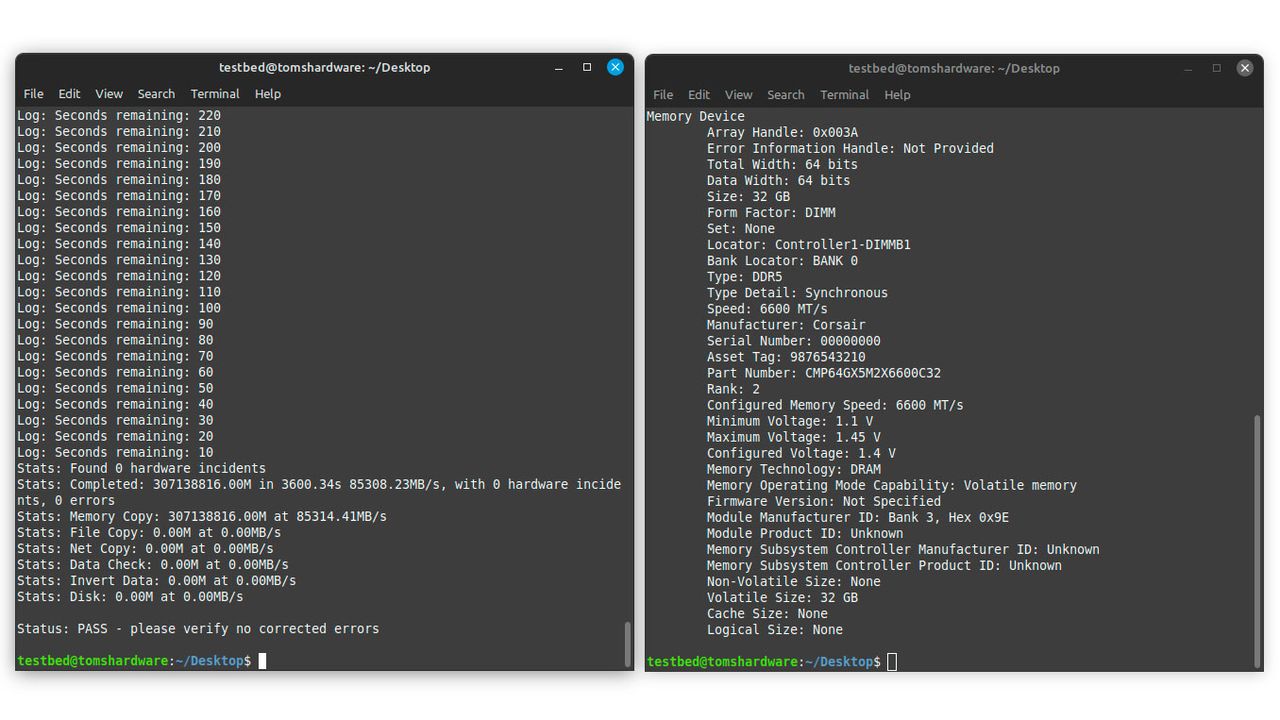Click 'Maximum Voltage: 1.45 V' line

tap(794, 436)
